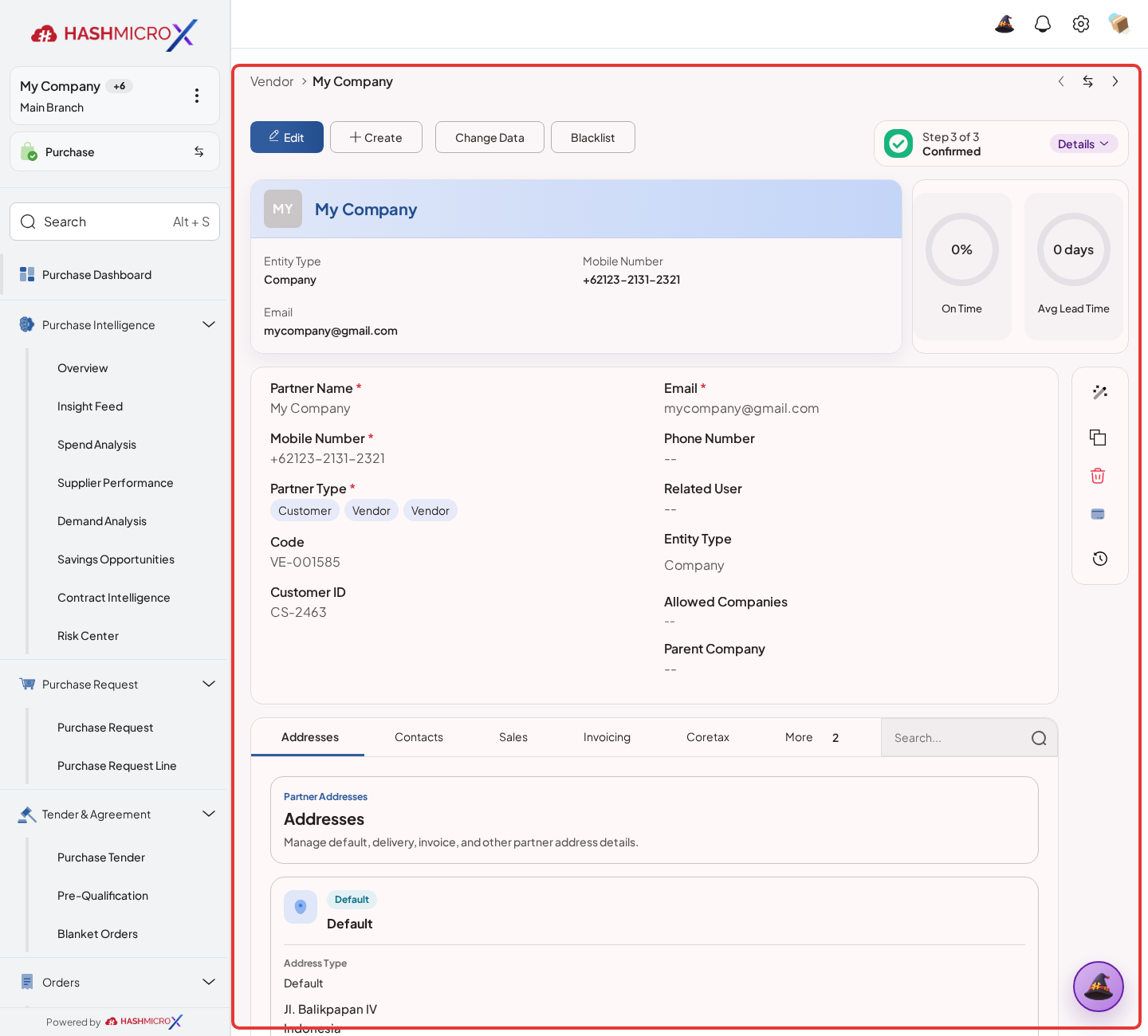Open Risk Center
1148x1036 pixels.
88,636
